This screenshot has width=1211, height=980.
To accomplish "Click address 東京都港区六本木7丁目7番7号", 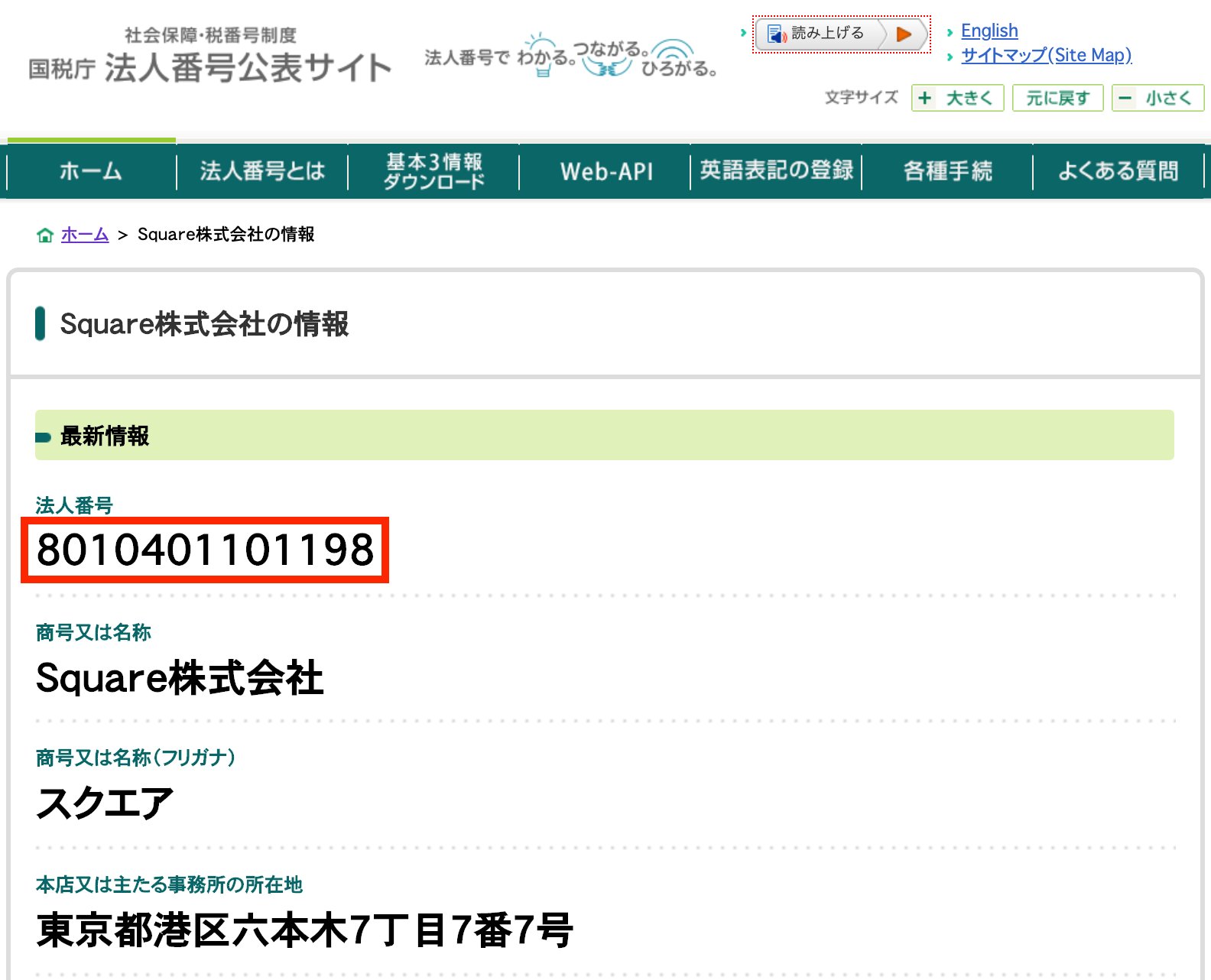I will (x=304, y=930).
